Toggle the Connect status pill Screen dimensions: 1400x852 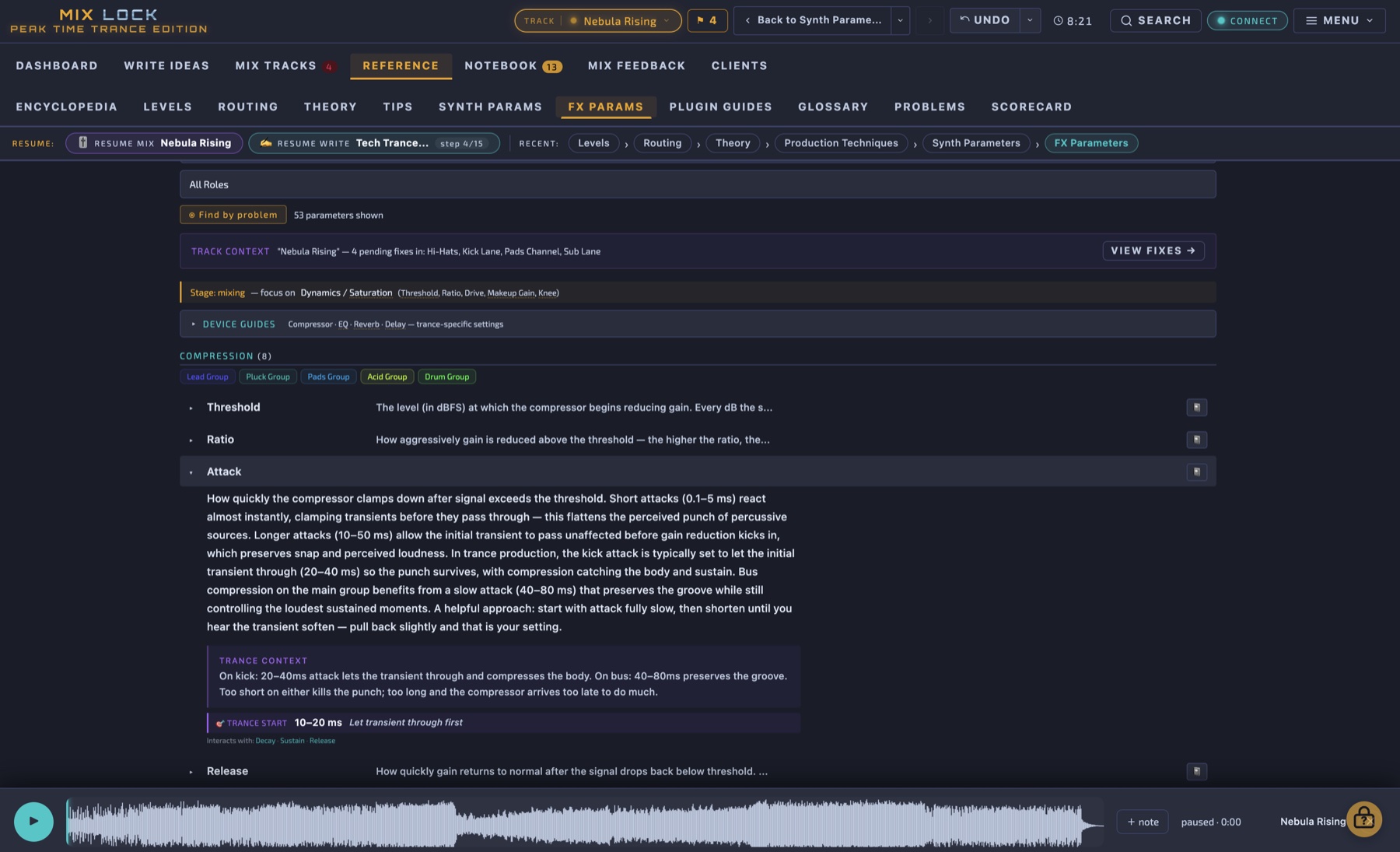click(x=1247, y=21)
